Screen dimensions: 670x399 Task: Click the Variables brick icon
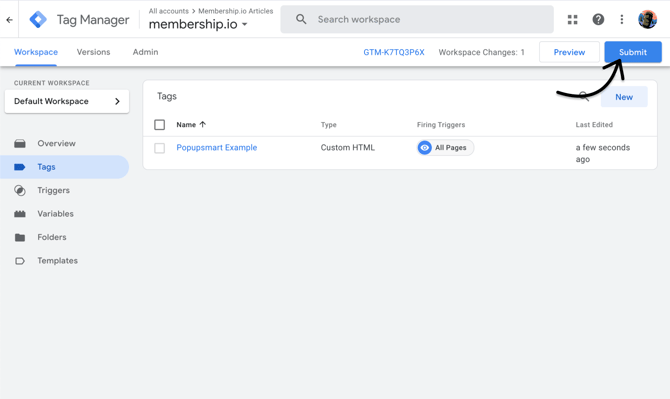click(20, 214)
